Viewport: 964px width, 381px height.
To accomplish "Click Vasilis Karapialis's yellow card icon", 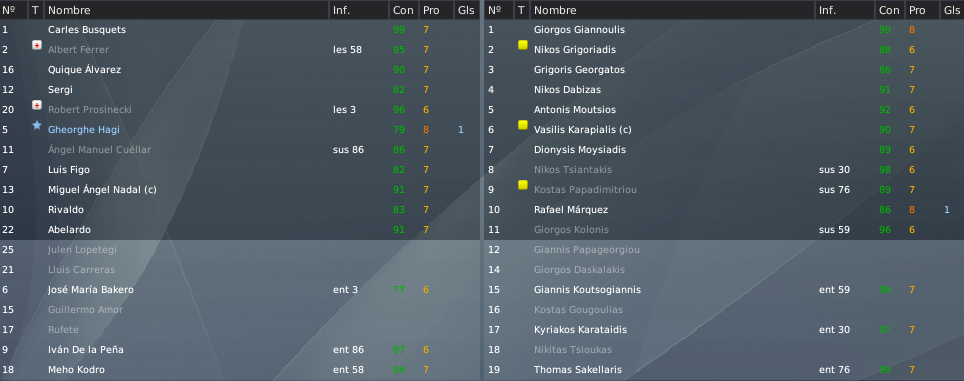I will (523, 125).
